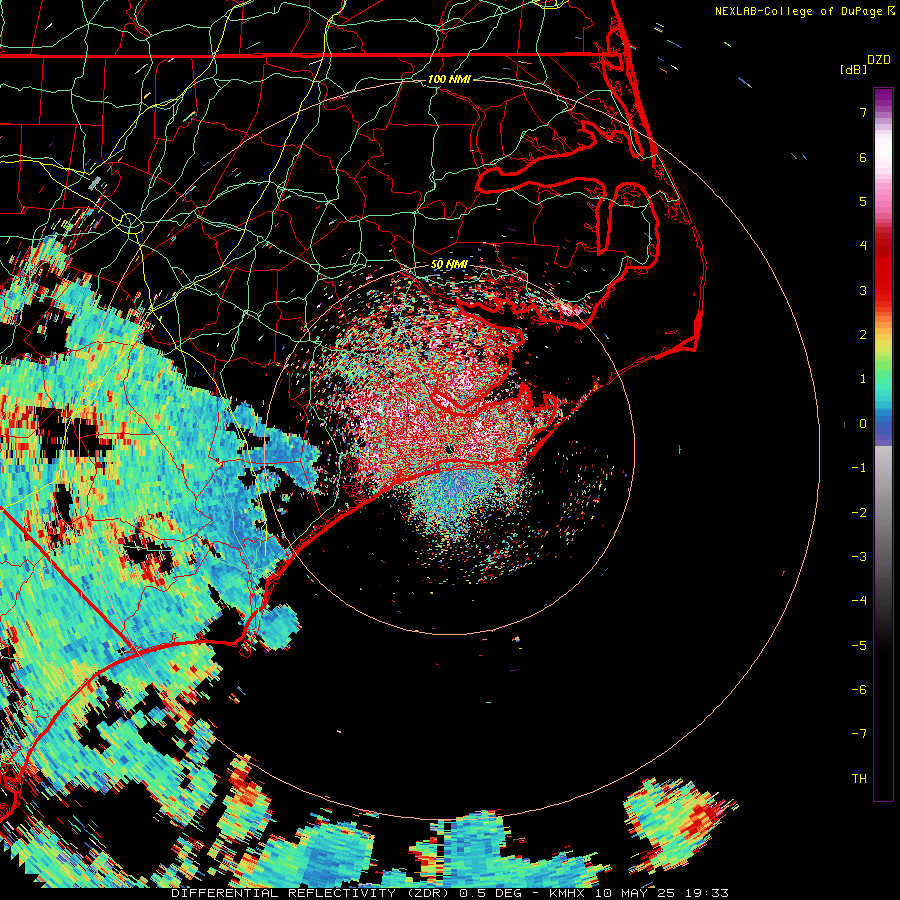The width and height of the screenshot is (900, 900).
Task: Click the scale value 4 on the legend
Action: pyautogui.click(x=863, y=246)
